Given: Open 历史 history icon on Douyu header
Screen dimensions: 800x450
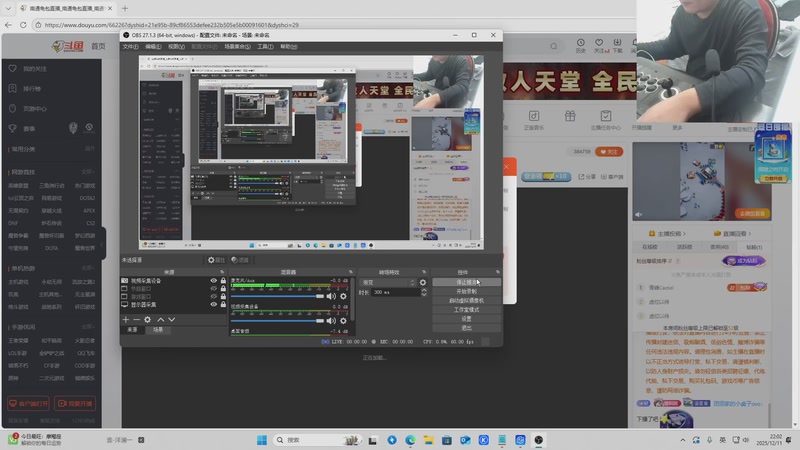Looking at the screenshot, I should coord(581,43).
